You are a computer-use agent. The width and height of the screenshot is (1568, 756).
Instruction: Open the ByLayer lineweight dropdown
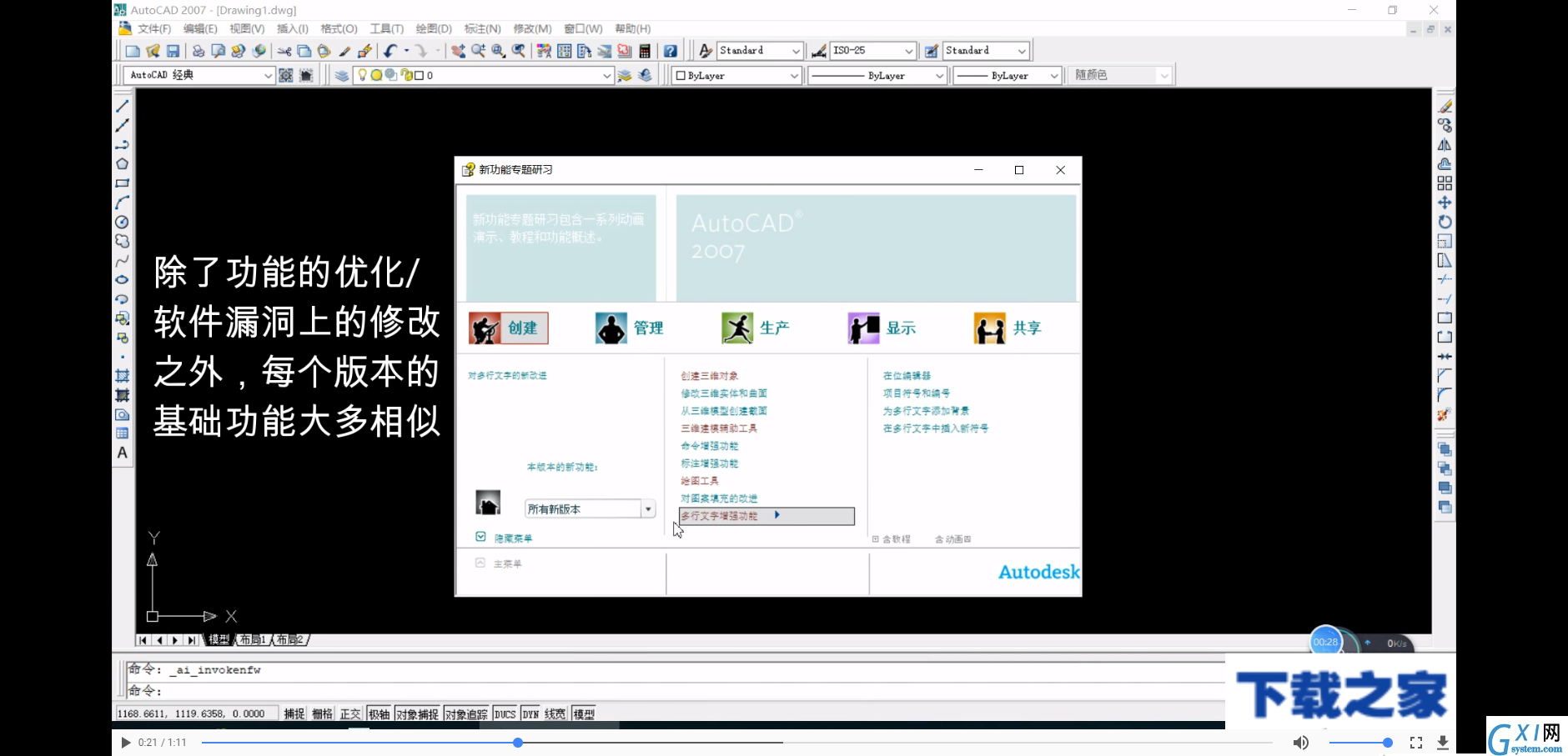[x=1008, y=75]
